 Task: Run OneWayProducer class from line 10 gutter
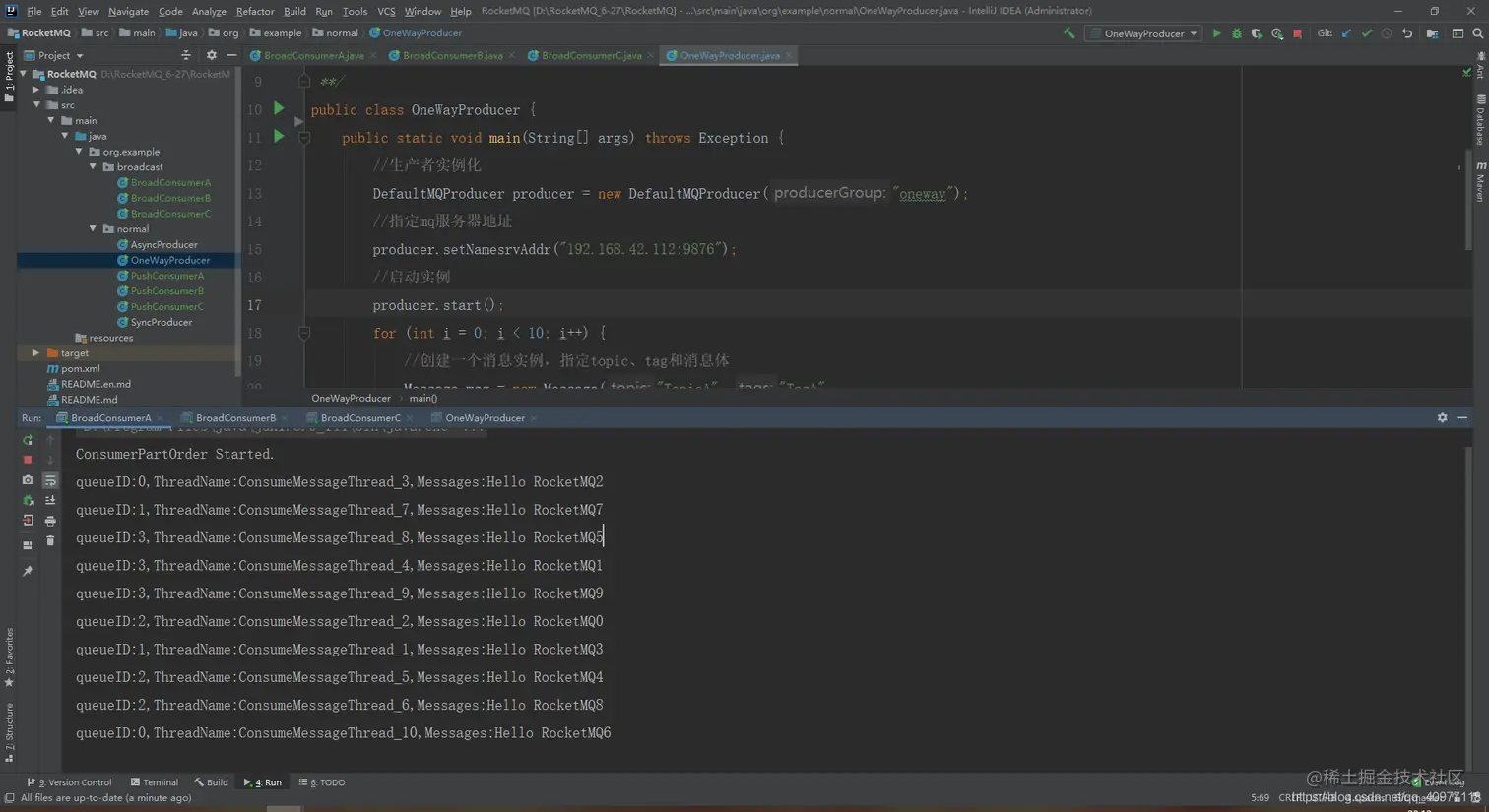pos(279,108)
